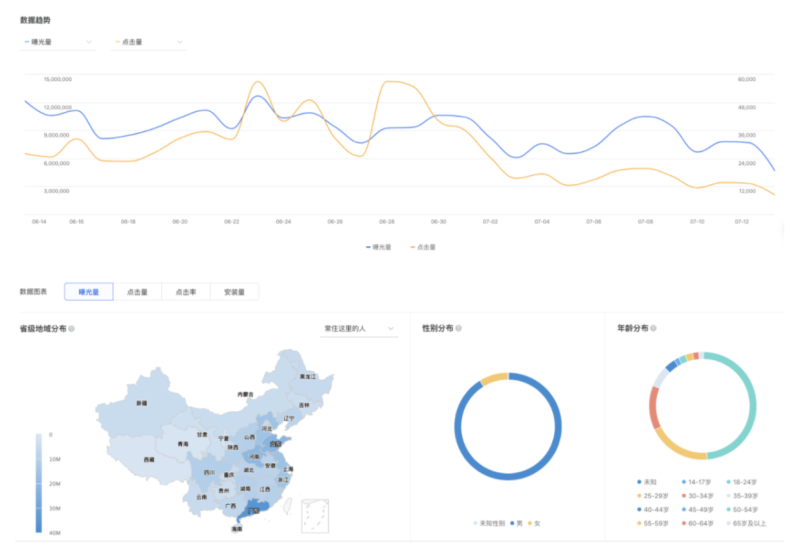Switch to the 点击率 data chart tab
Screen dimensions: 800x551
coord(185,292)
